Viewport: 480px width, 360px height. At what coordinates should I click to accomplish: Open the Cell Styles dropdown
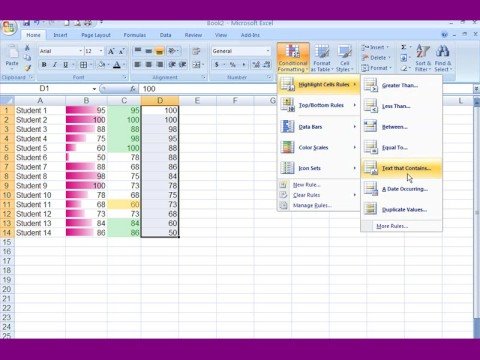(344, 58)
